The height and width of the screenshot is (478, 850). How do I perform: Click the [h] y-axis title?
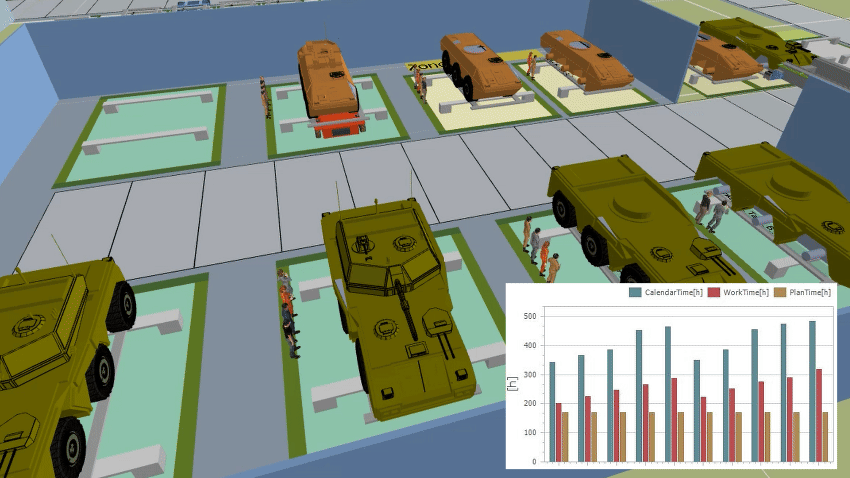coord(512,384)
